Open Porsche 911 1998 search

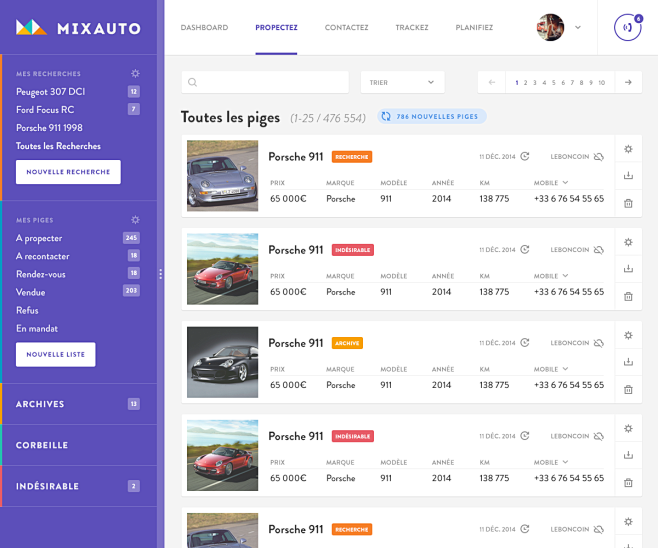[x=49, y=128]
